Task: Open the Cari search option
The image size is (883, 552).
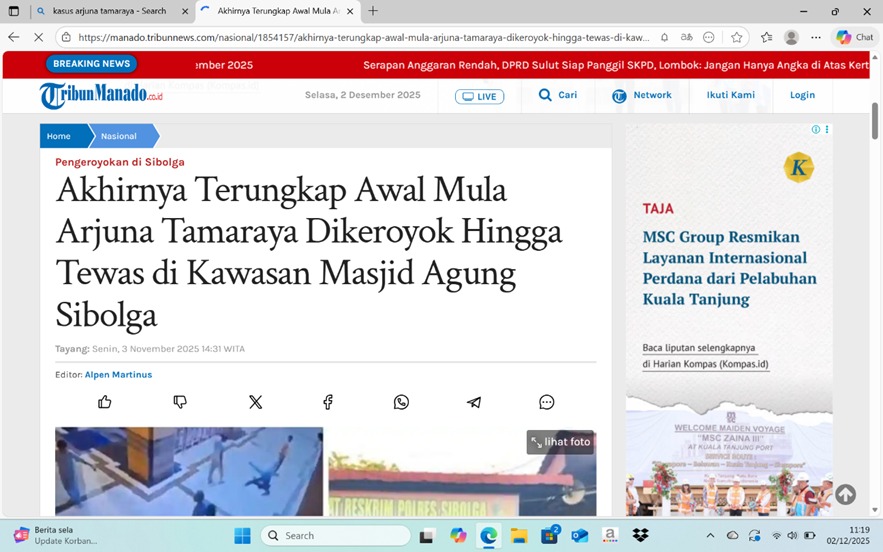Action: point(557,95)
